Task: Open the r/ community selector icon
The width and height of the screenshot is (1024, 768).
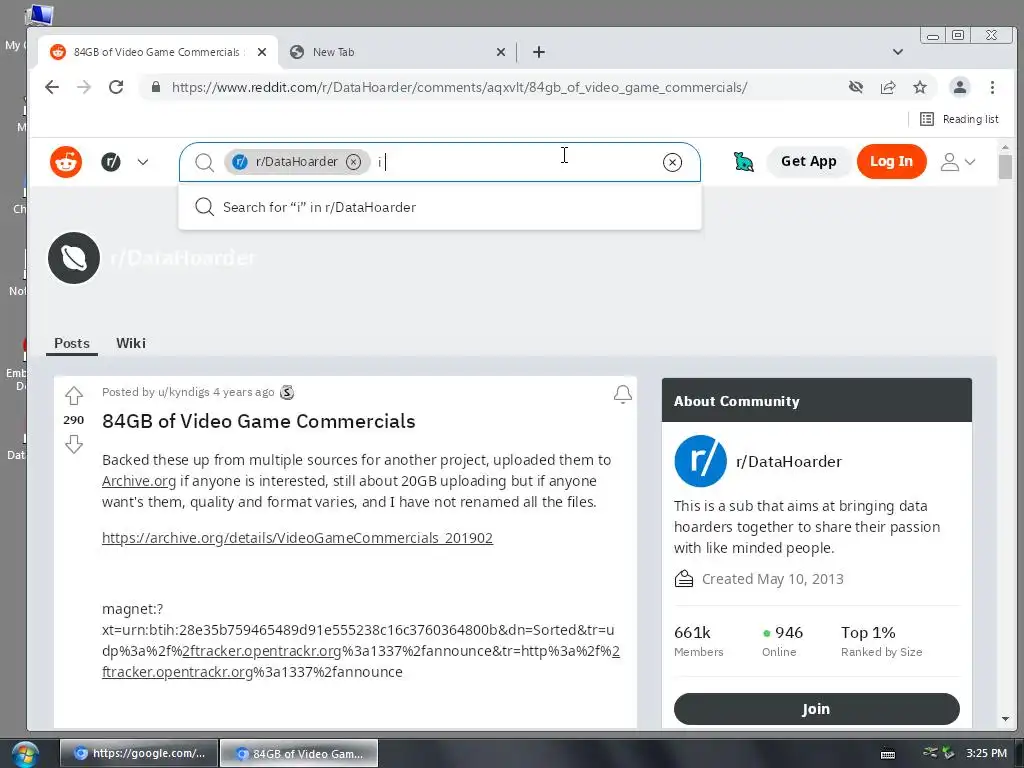Action: pyautogui.click(x=111, y=162)
